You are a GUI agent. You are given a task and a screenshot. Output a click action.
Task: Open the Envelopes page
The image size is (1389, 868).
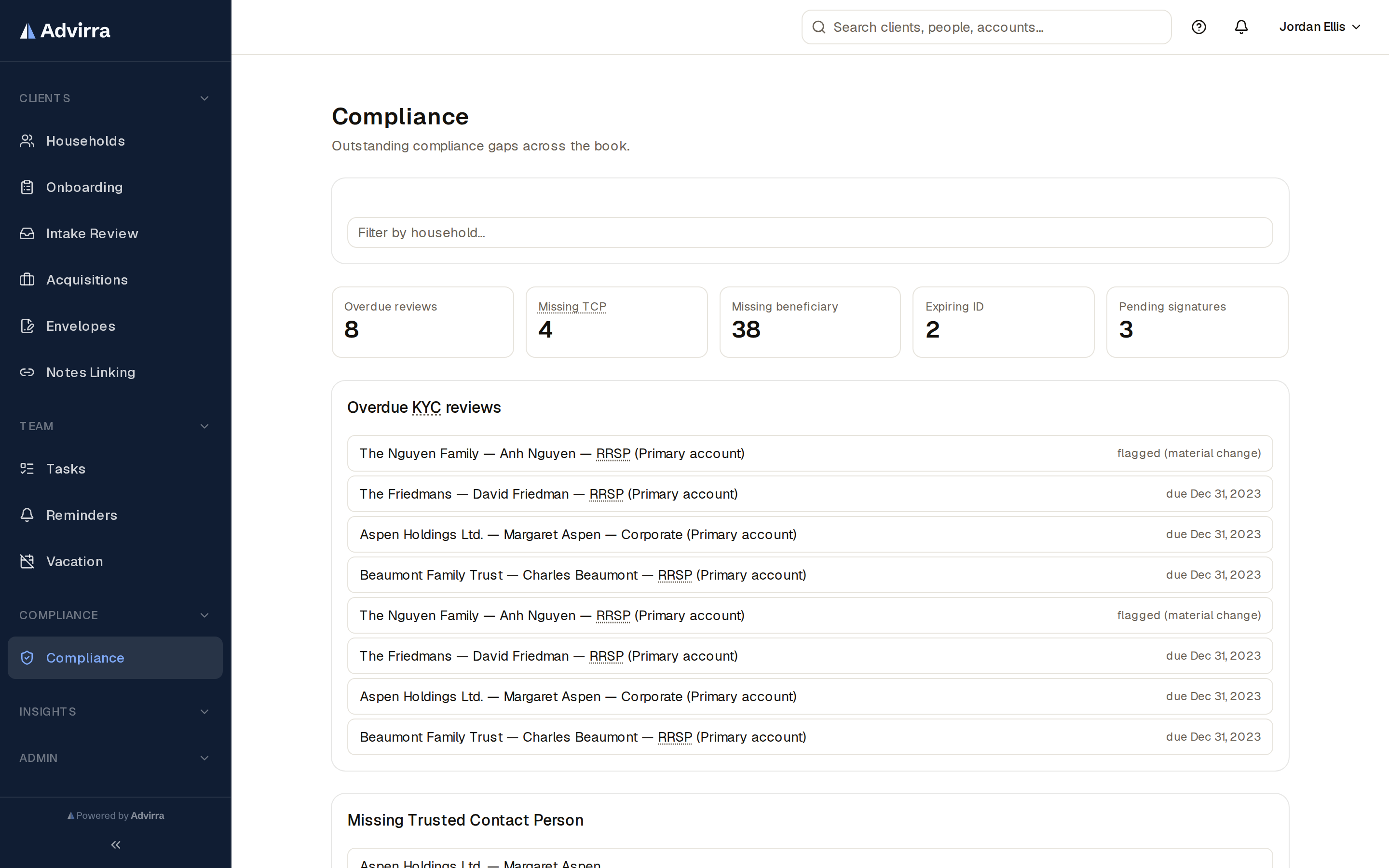pos(115,326)
